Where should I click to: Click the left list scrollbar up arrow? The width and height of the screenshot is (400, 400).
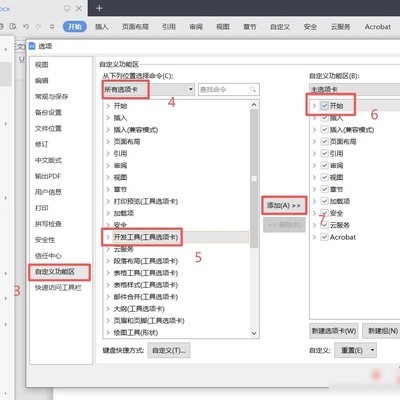[254, 105]
